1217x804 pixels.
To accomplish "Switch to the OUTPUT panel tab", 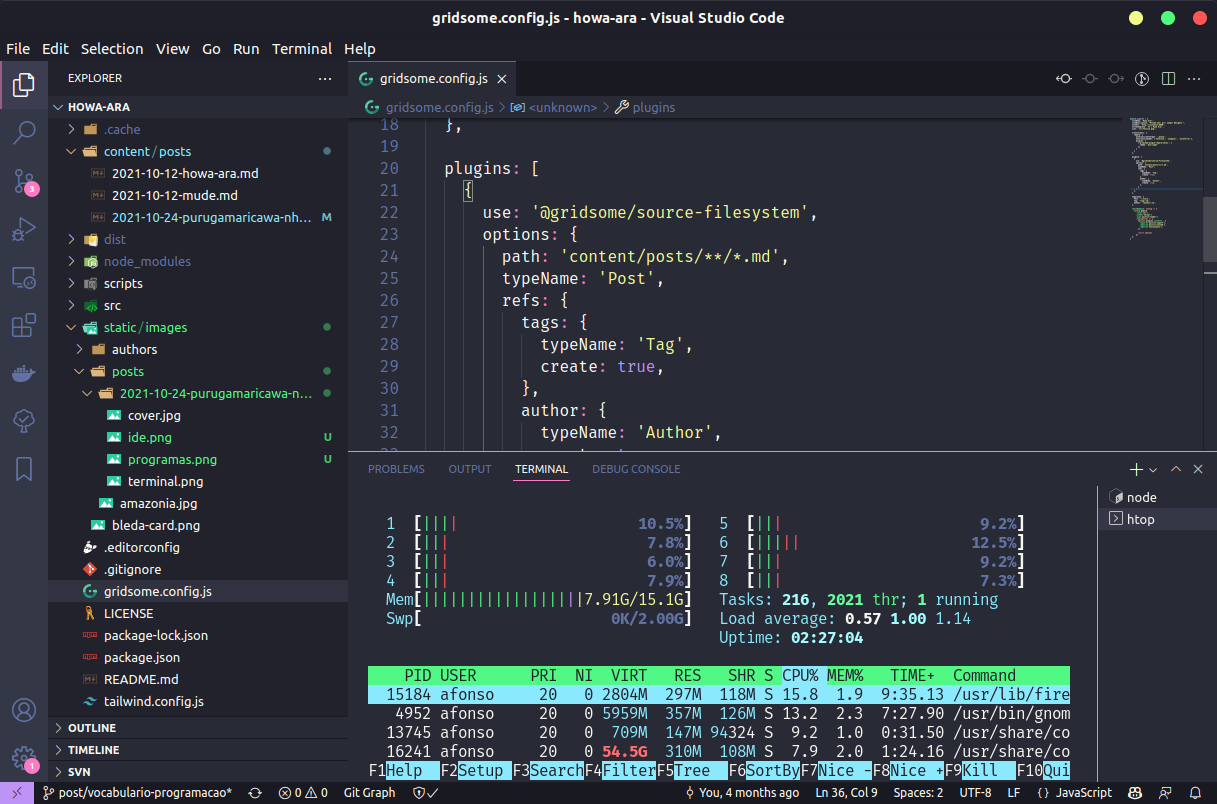I will 470,469.
